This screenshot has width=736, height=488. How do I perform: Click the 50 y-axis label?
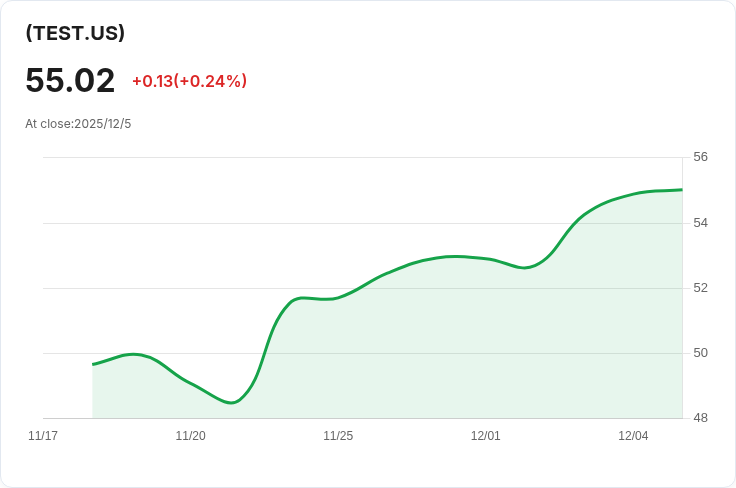(x=700, y=353)
